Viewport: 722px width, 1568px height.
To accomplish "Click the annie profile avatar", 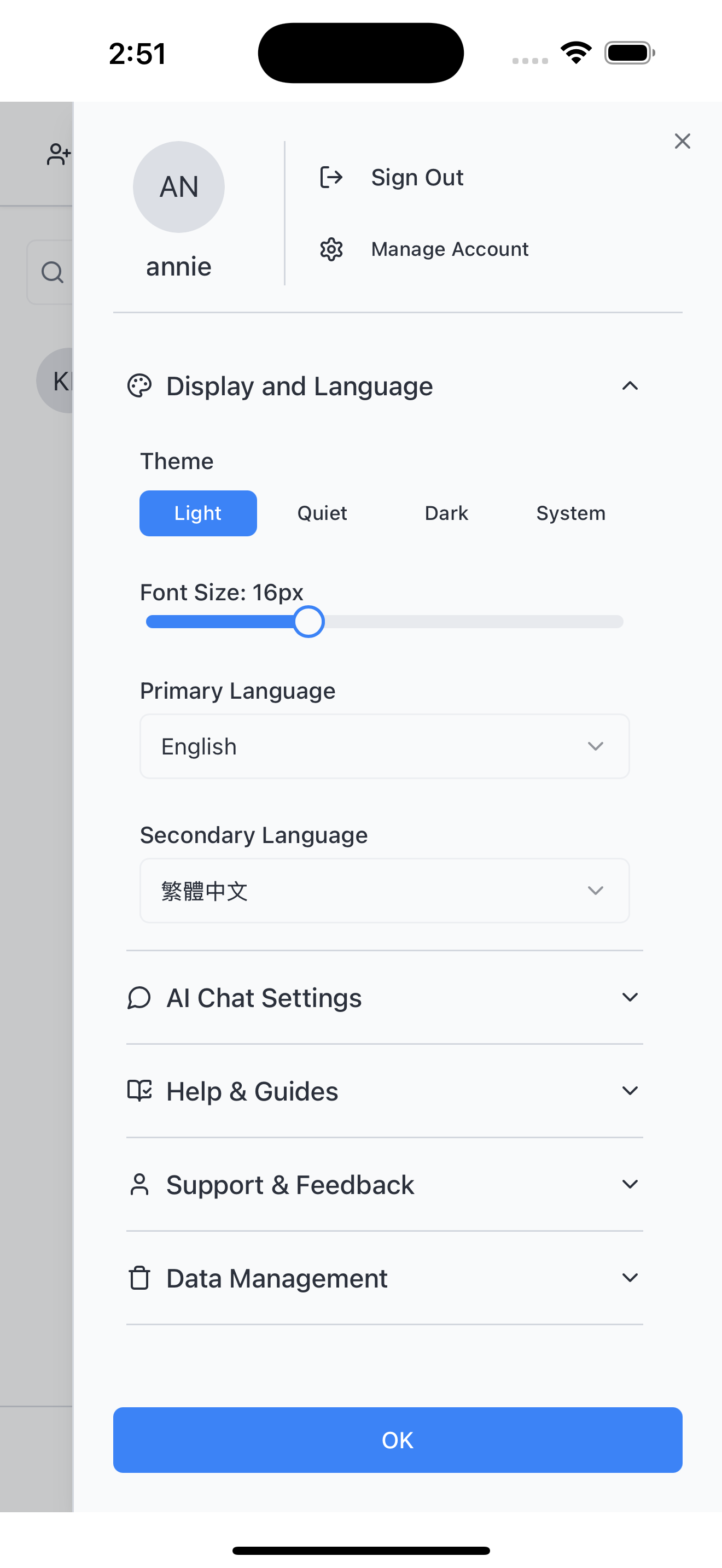I will (x=178, y=187).
